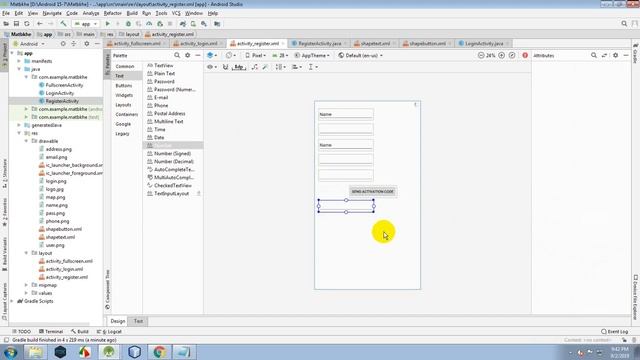
Task: Click the scroll-from-source target icon in Project panel
Action: click(x=63, y=44)
